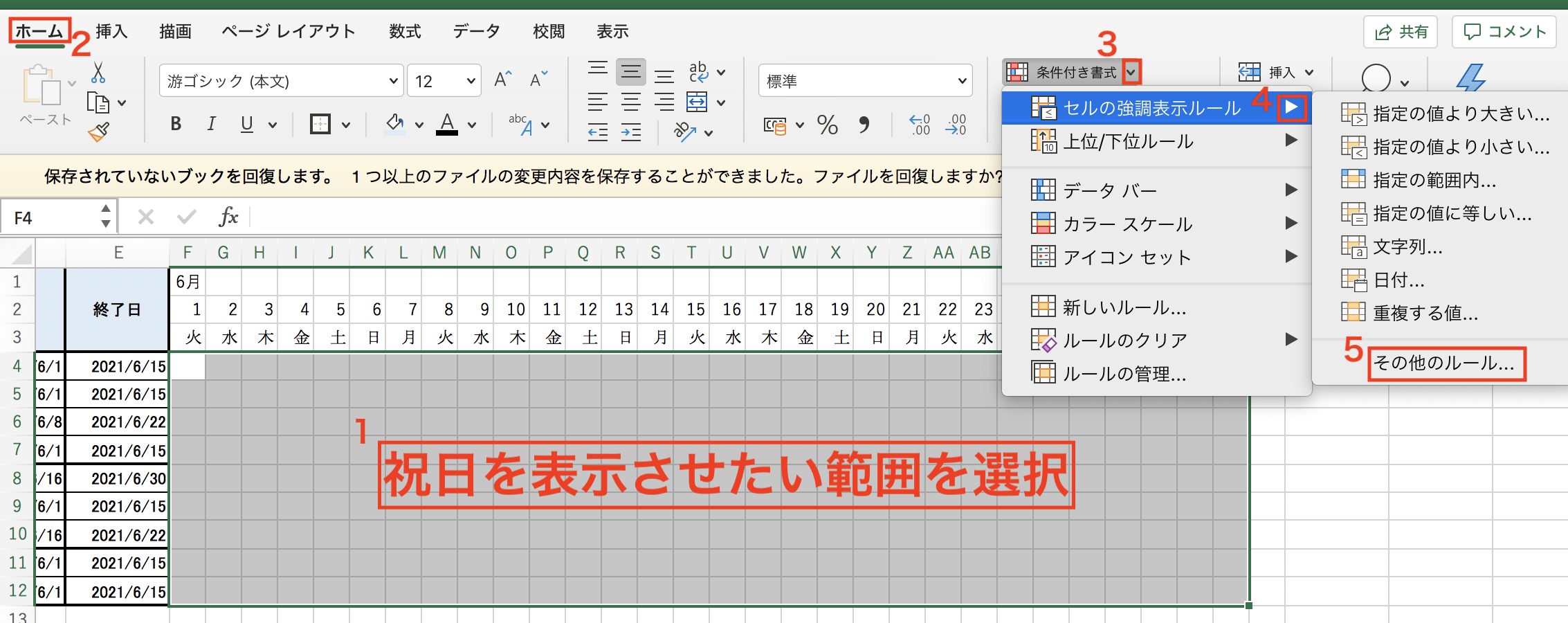
Task: Select the Format Painter brush
Action: 99,132
